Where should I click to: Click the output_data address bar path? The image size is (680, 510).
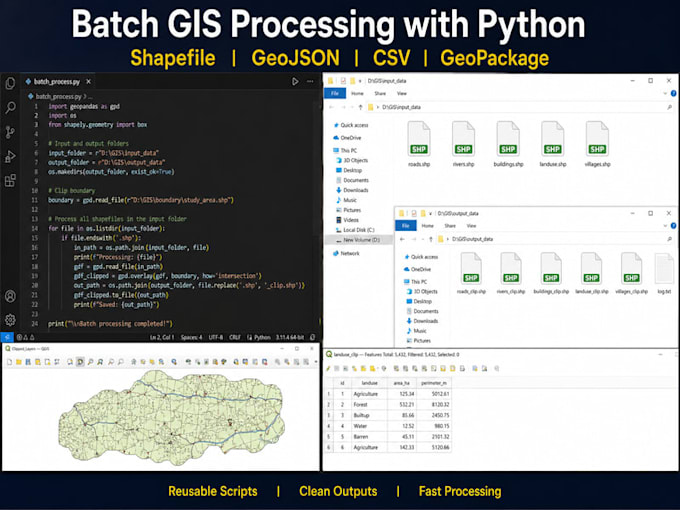(x=472, y=239)
